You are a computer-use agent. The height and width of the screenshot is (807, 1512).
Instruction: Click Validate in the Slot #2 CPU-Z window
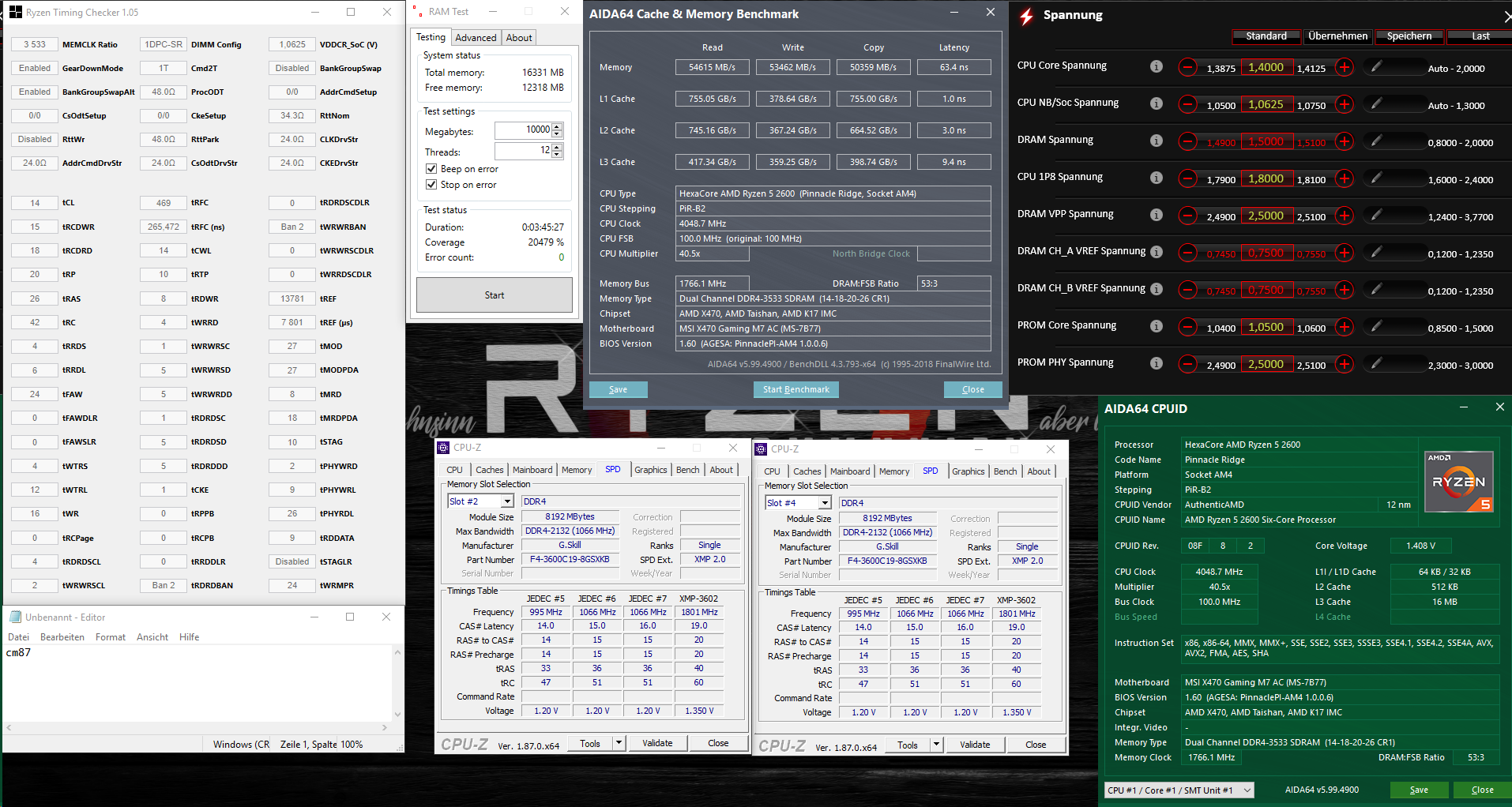point(657,743)
